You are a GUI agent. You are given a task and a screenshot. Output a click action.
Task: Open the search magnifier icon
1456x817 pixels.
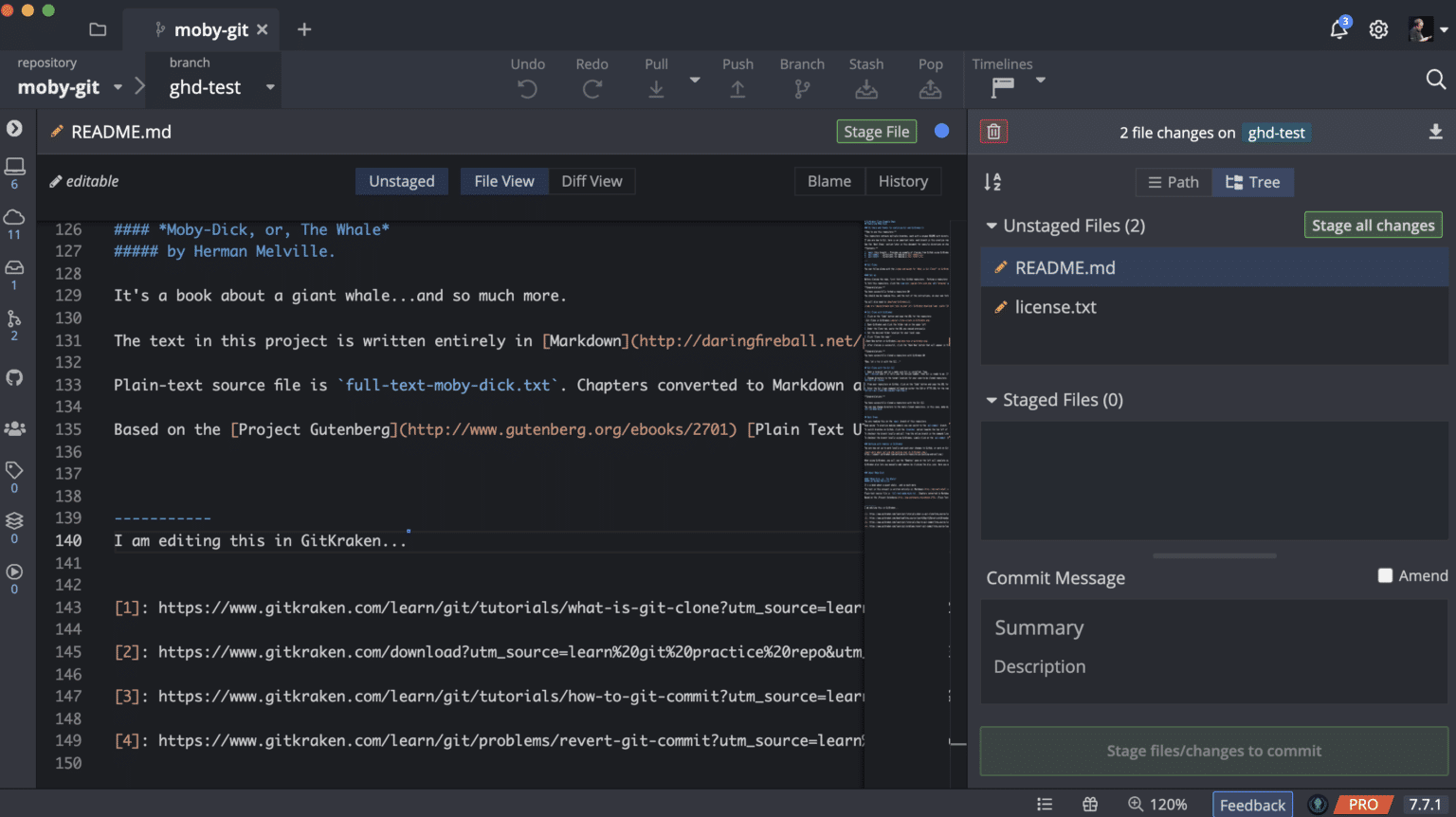click(1435, 80)
